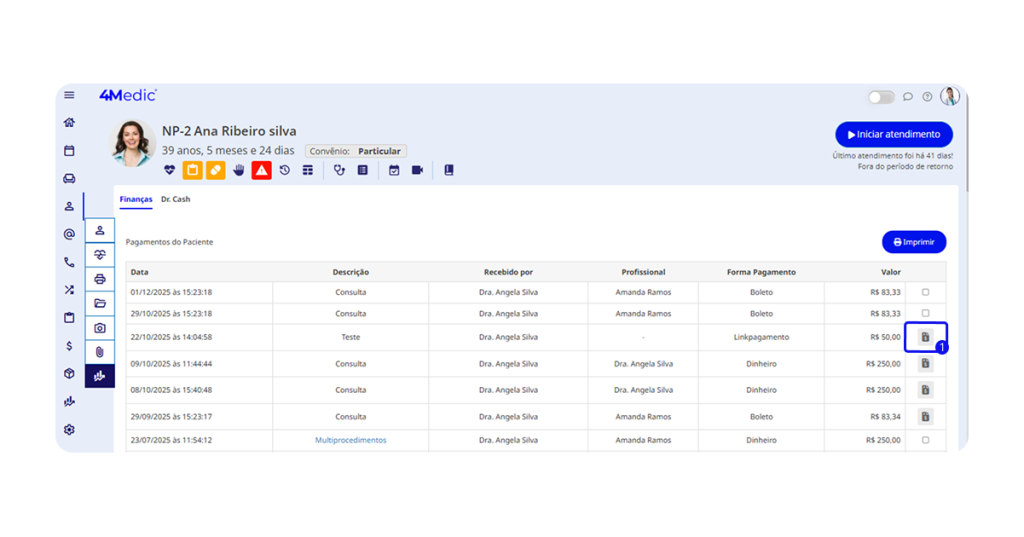Switch to the Dr. Cash tab
The image size is (1024, 537).
[175, 200]
